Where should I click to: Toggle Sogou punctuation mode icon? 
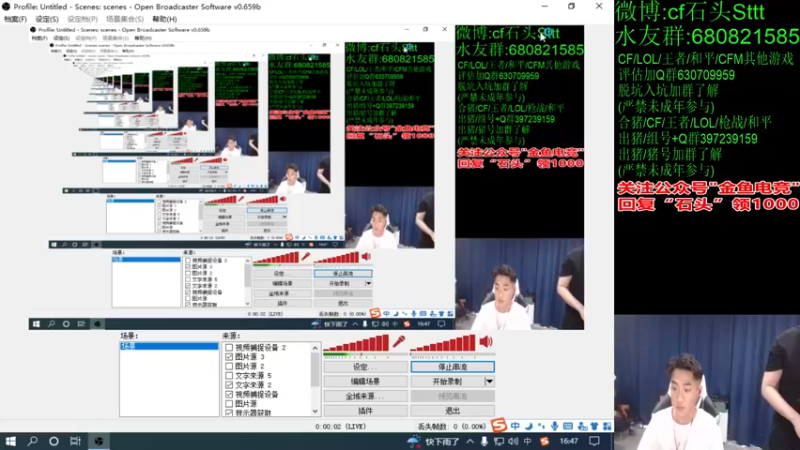pos(541,426)
